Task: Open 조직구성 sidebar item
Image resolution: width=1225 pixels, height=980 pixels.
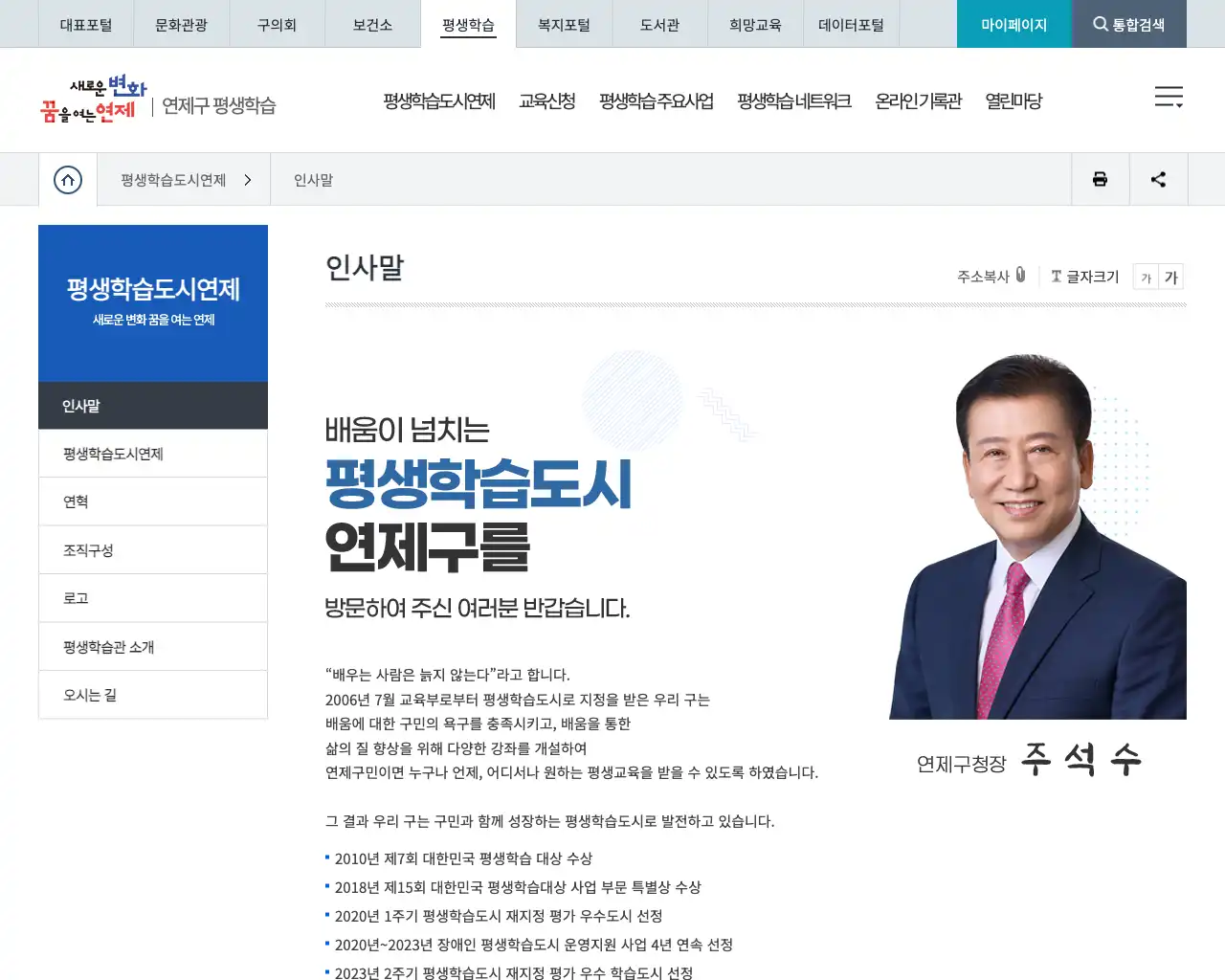Action: point(153,550)
